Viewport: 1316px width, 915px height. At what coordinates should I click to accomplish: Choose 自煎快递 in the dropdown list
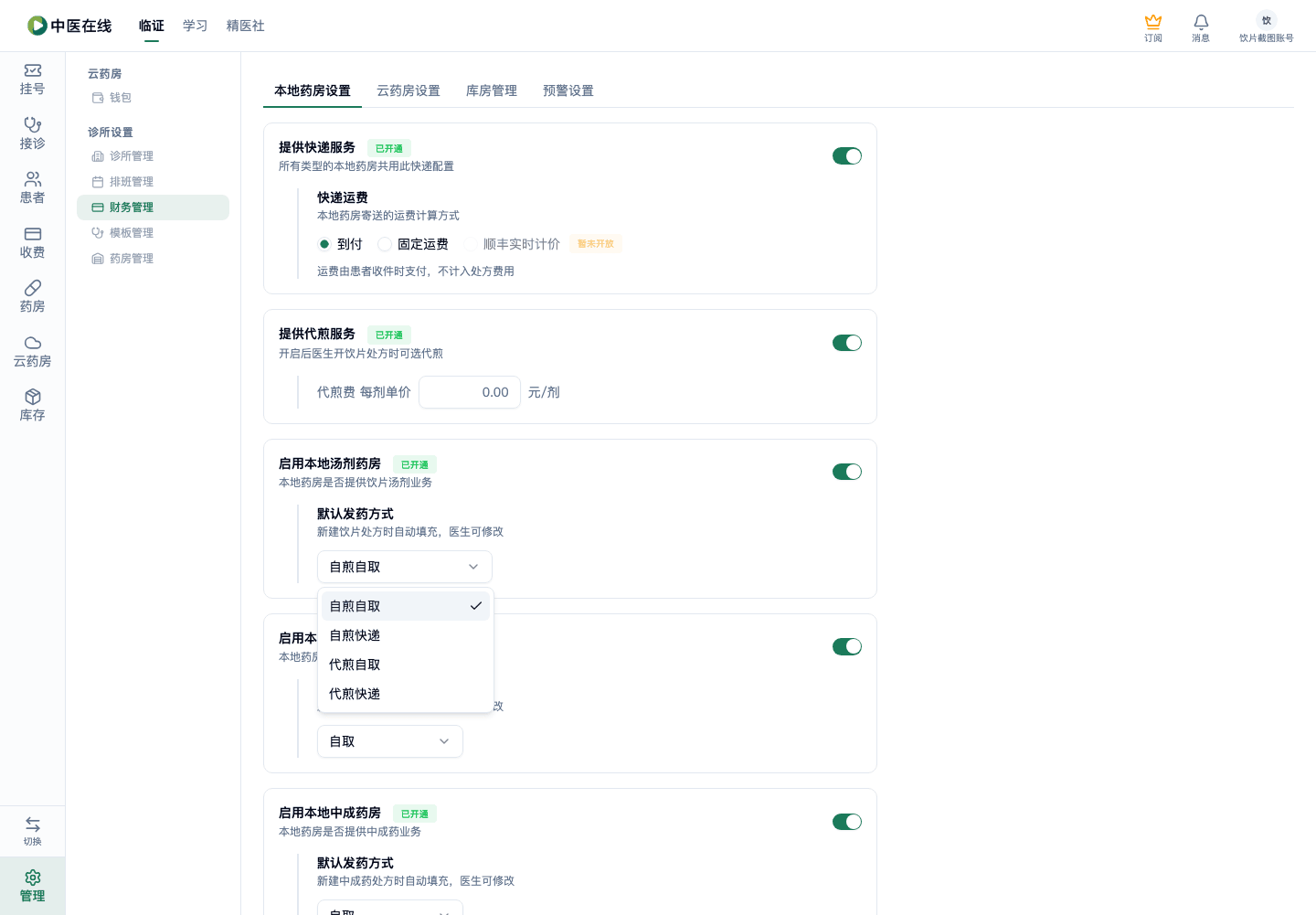pos(406,635)
